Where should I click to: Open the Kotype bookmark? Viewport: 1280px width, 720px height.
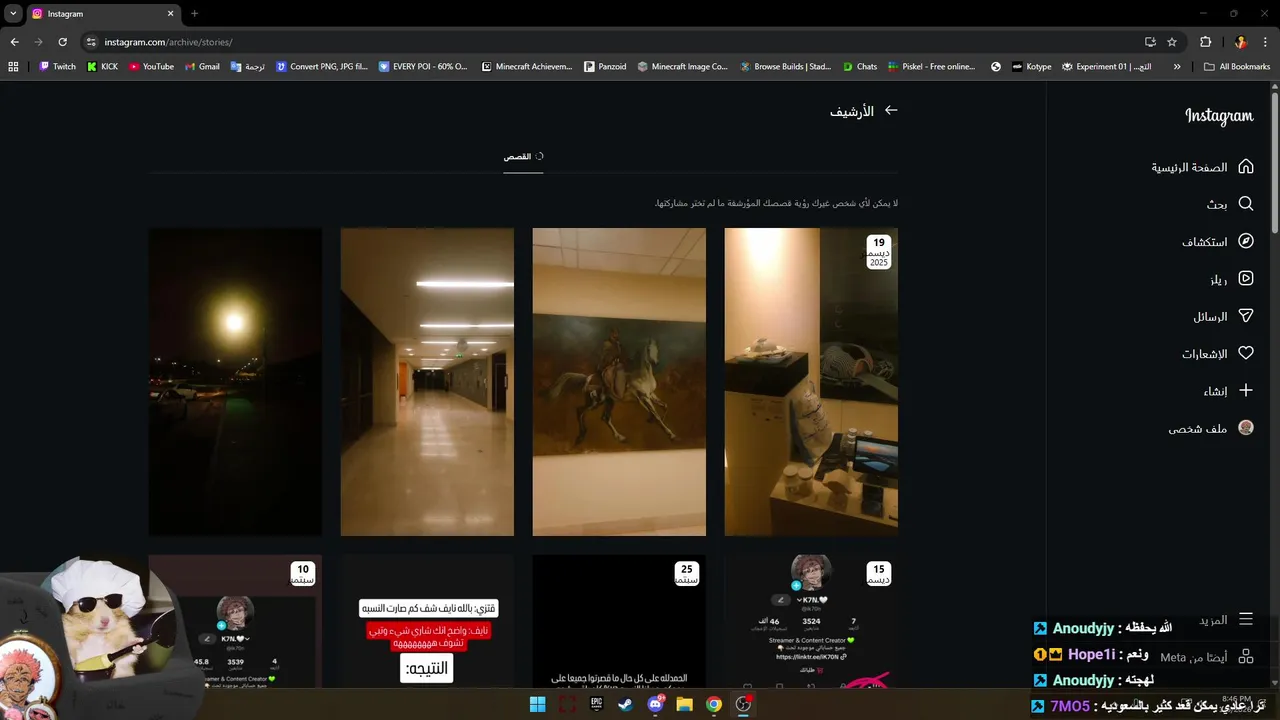pyautogui.click(x=1031, y=67)
